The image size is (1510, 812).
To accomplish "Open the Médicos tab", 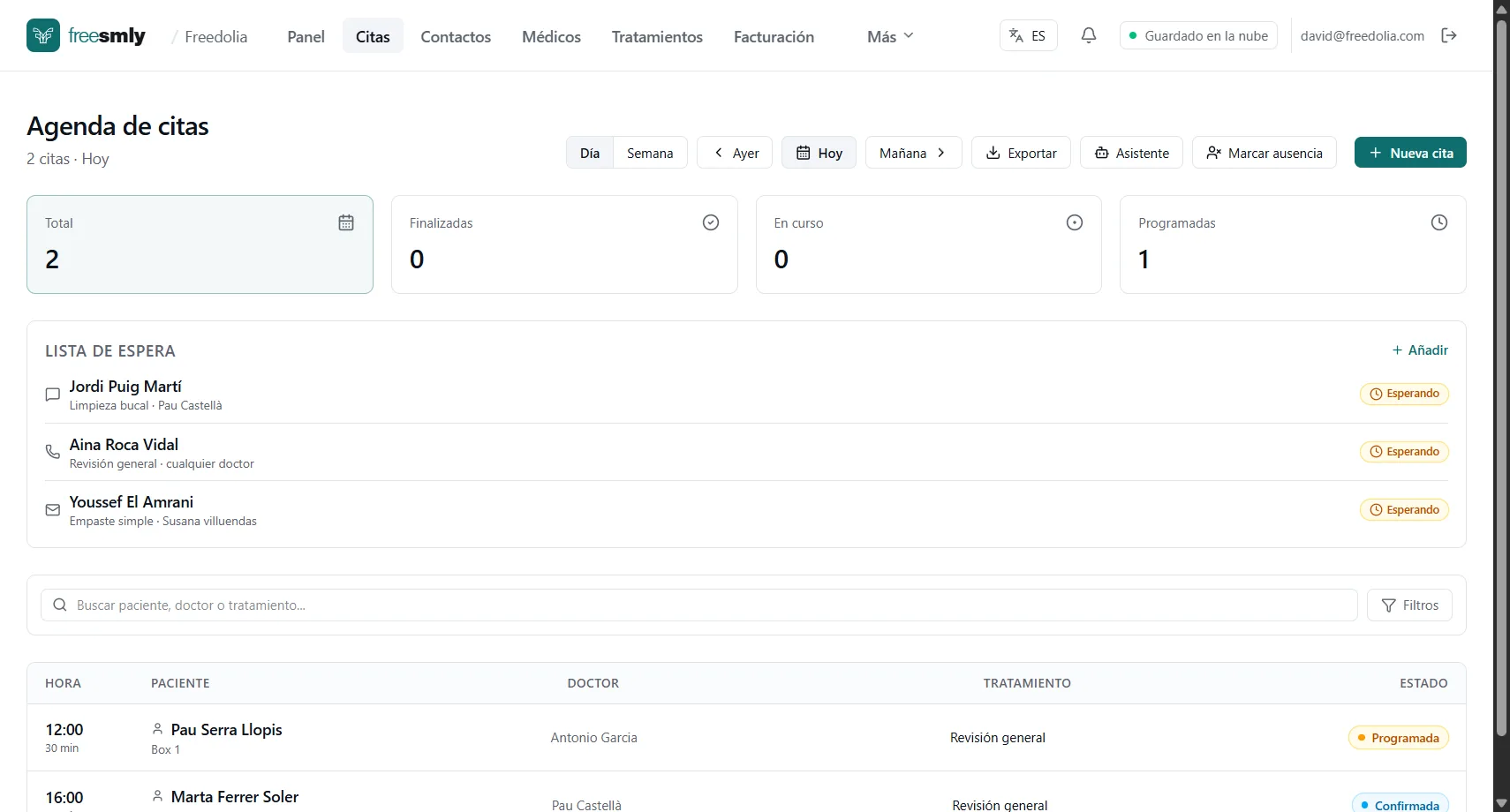I will tap(551, 36).
